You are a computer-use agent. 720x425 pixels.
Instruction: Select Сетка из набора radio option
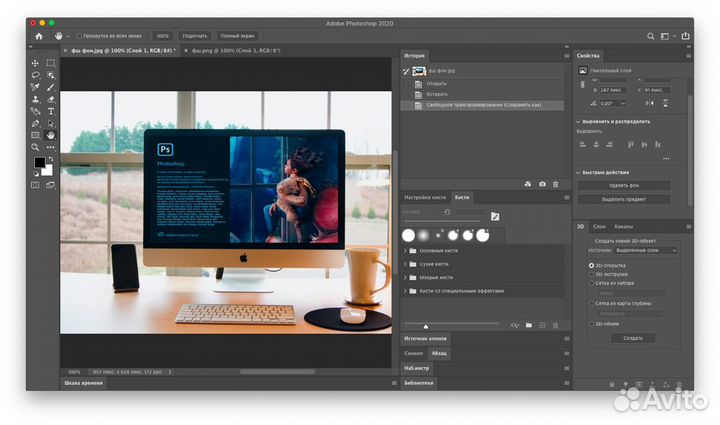point(591,283)
